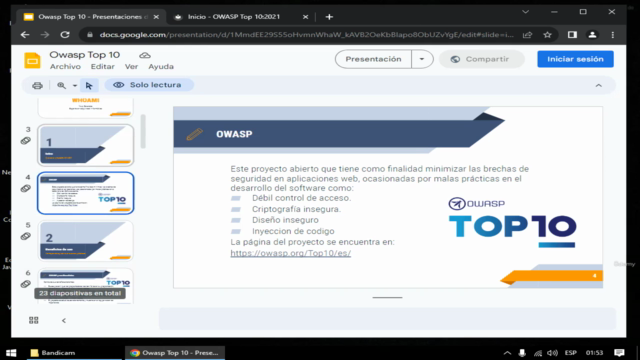The width and height of the screenshot is (640, 360).
Task: Click the filmstrip vertical scrollbar
Action: coord(143,131)
